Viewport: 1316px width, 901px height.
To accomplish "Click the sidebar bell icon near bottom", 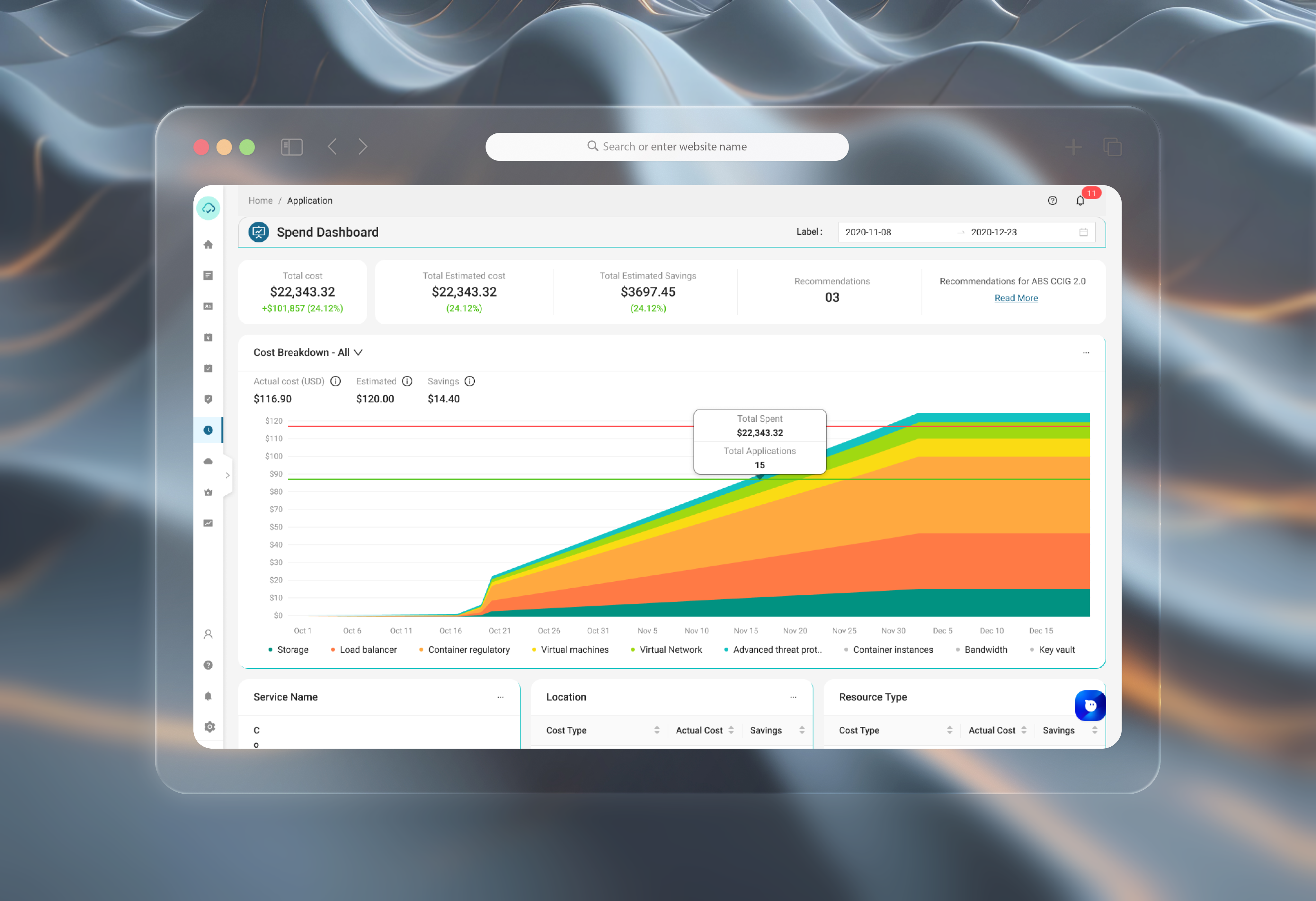I will click(209, 696).
